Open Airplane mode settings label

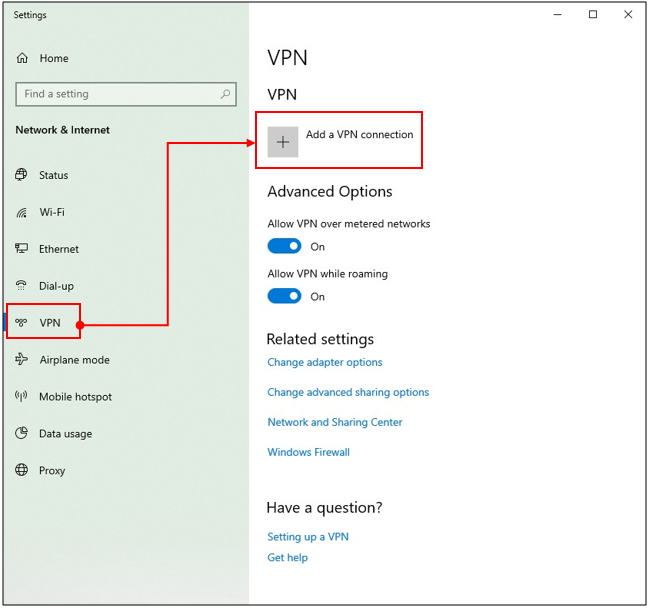[75, 360]
